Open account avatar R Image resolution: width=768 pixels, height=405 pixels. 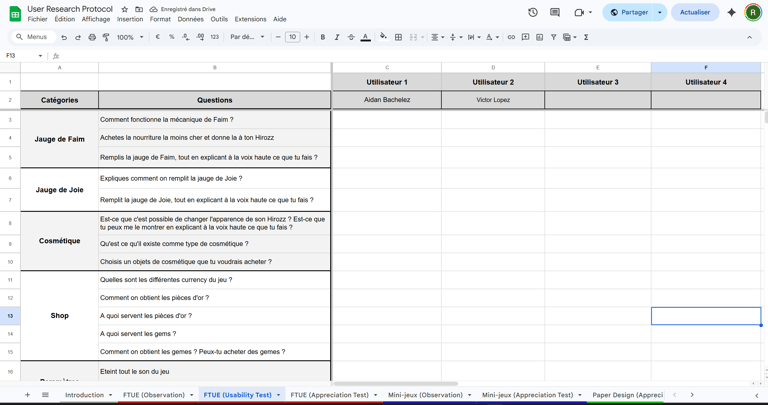753,12
